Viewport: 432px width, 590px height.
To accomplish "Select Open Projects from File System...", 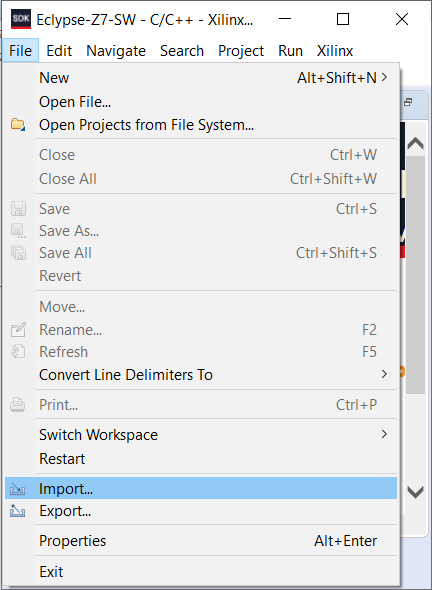I will (201, 125).
